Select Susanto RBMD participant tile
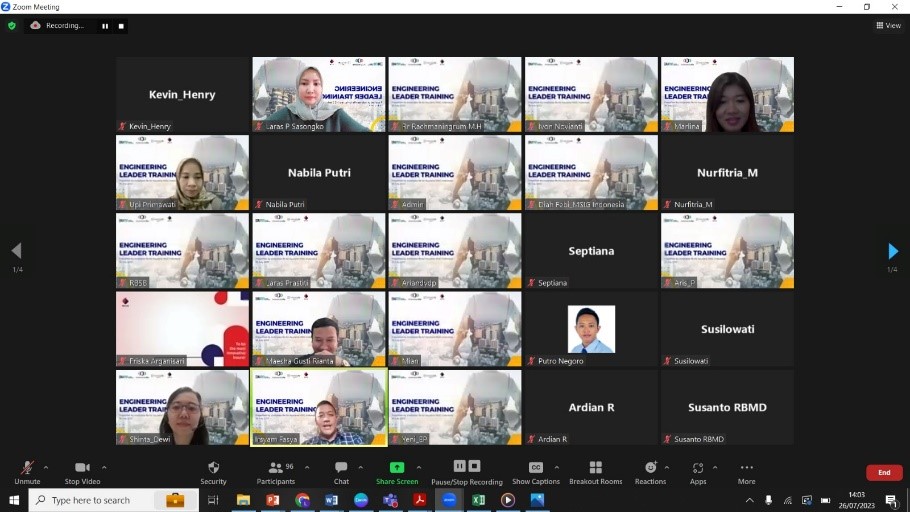 pyautogui.click(x=727, y=408)
